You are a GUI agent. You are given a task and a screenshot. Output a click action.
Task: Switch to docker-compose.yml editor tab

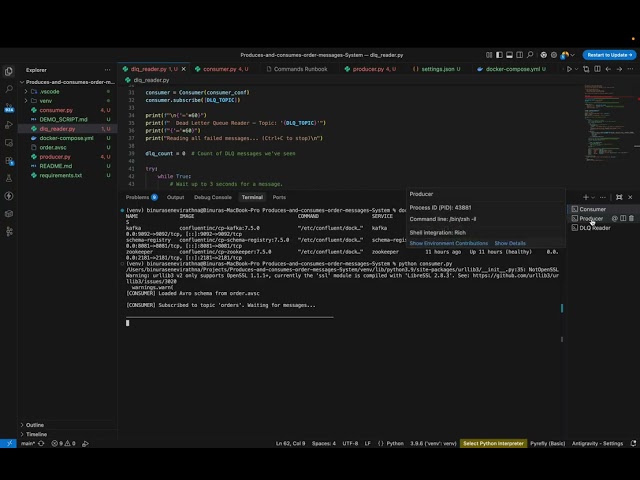pyautogui.click(x=511, y=69)
